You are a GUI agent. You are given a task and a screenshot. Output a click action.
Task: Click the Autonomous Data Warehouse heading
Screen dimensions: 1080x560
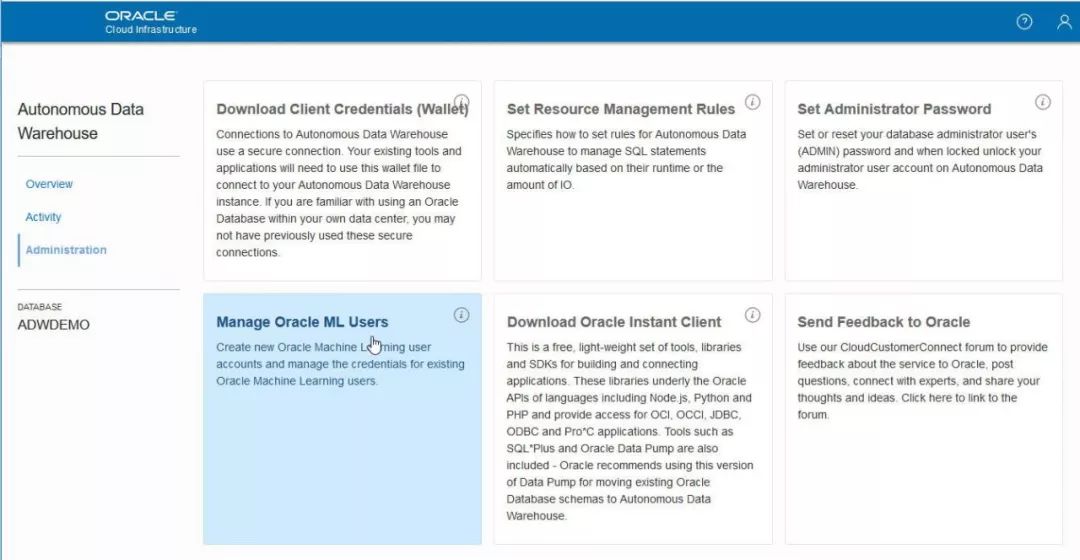tap(80, 121)
